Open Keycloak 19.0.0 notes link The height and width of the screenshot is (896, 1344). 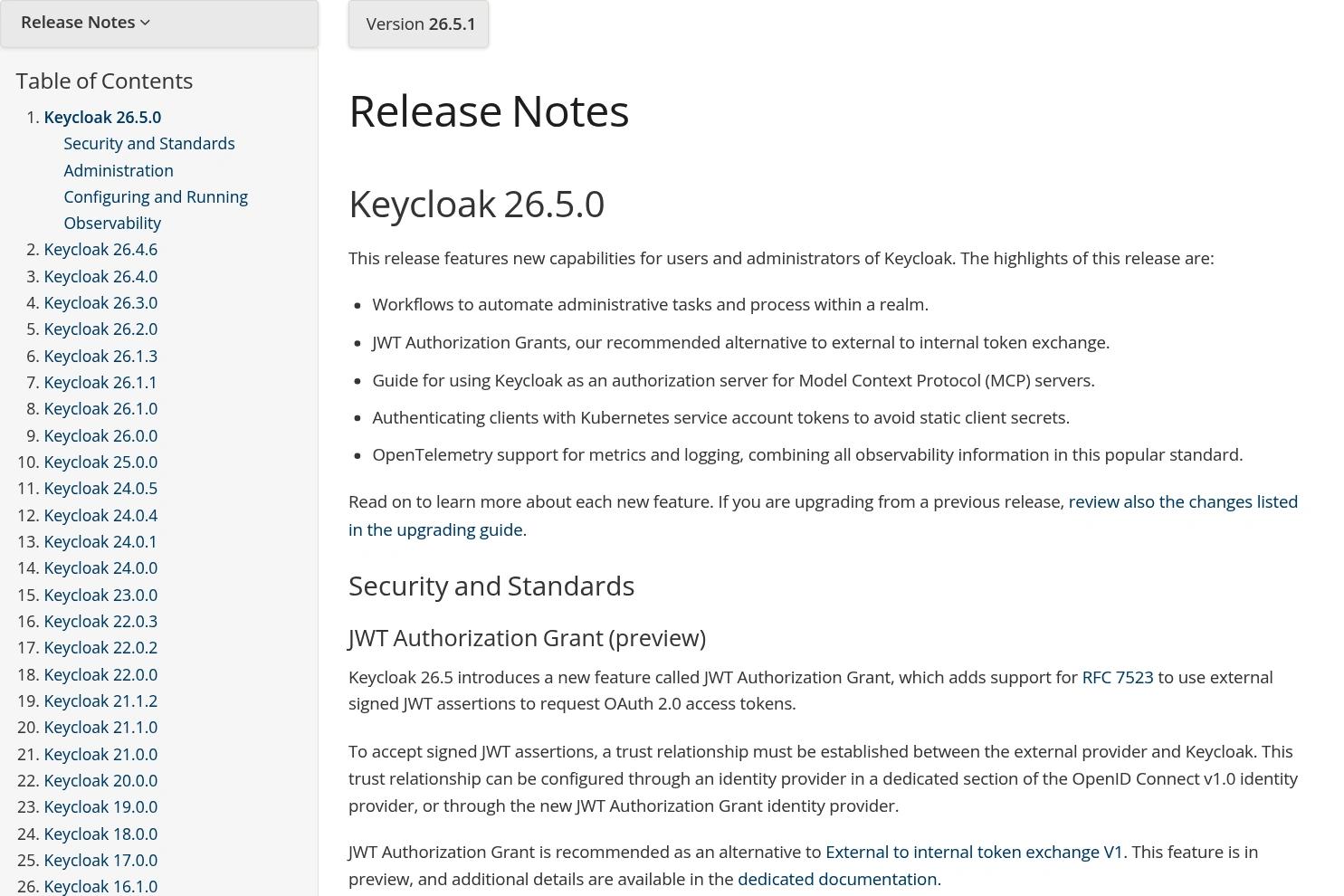(100, 806)
